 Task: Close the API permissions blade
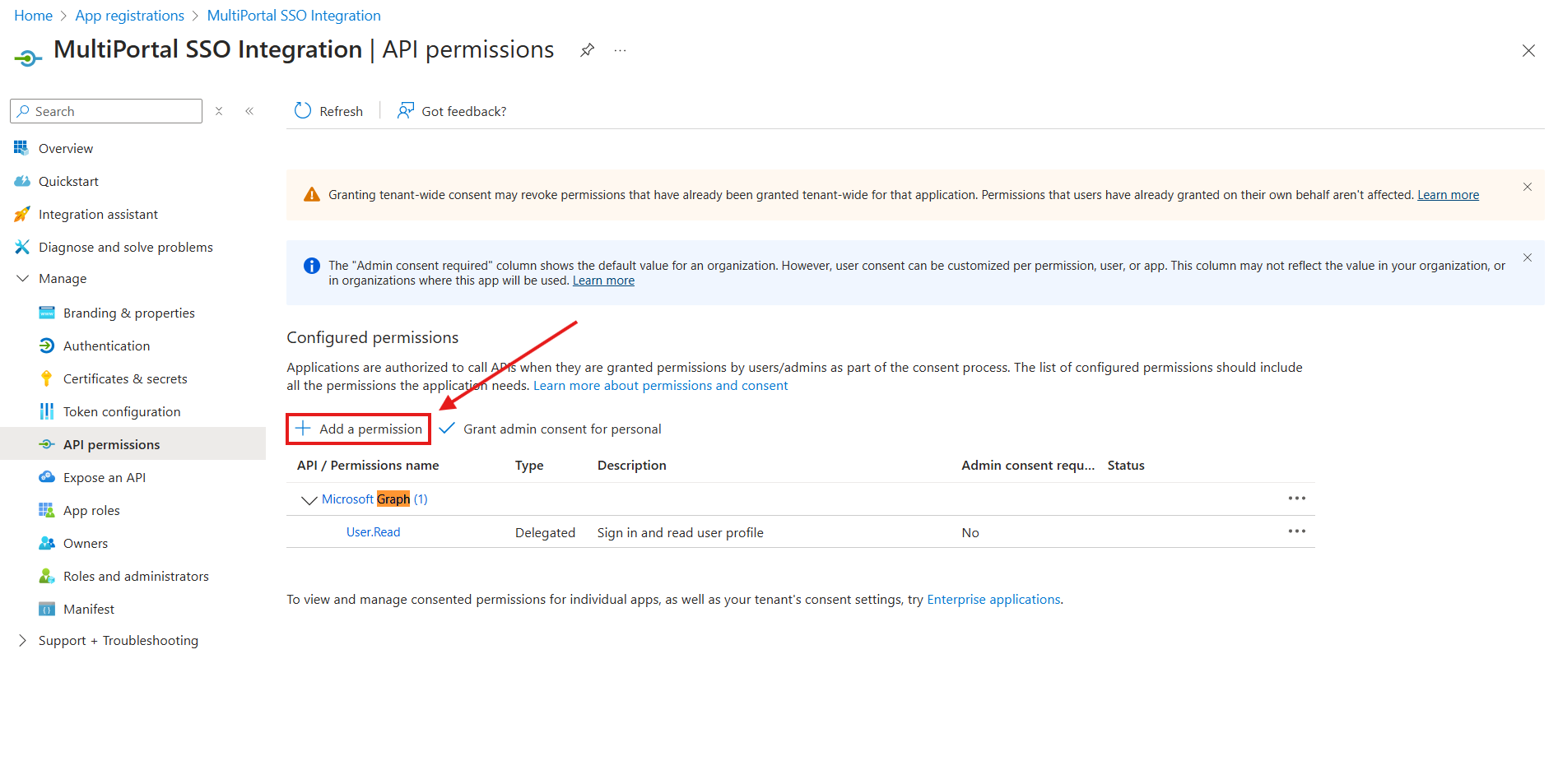tap(1528, 51)
